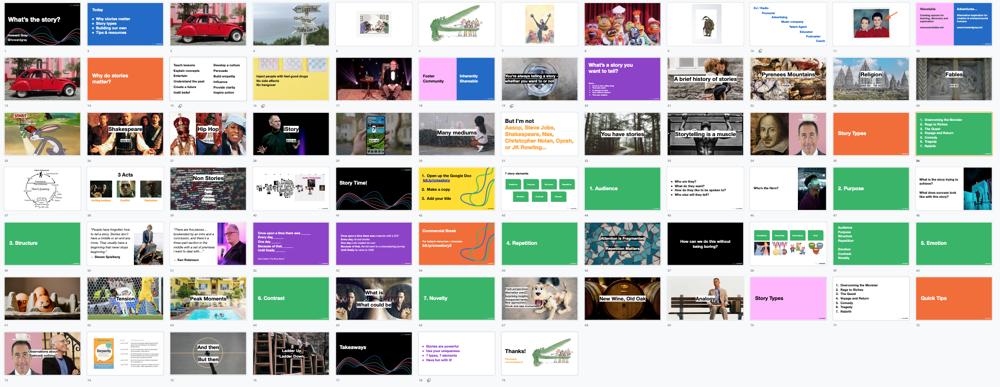Select the 'Pyrenees Mountains' slide
This screenshot has width=1000, height=387.
788,79
